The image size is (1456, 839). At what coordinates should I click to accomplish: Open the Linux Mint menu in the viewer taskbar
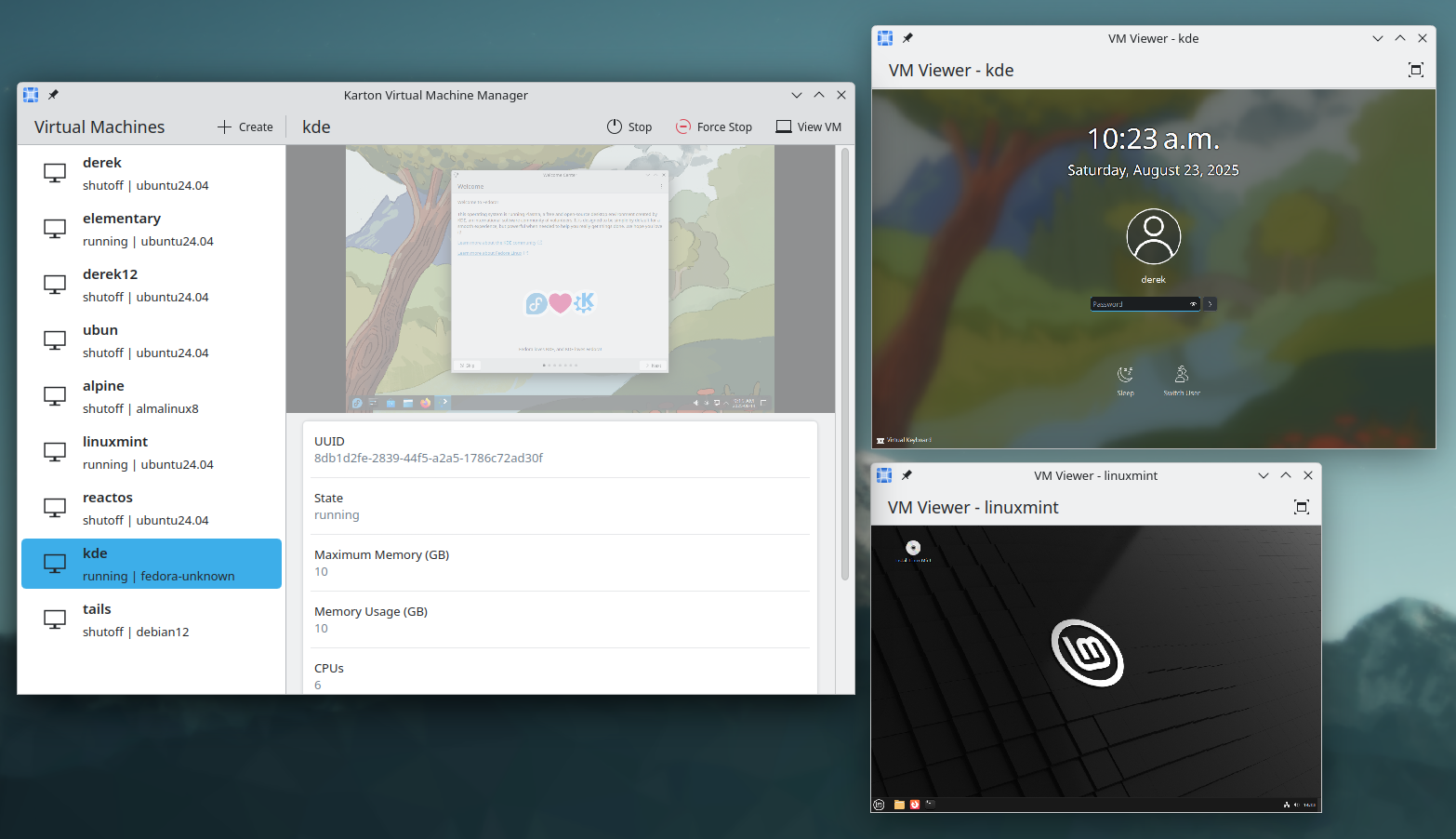click(878, 804)
